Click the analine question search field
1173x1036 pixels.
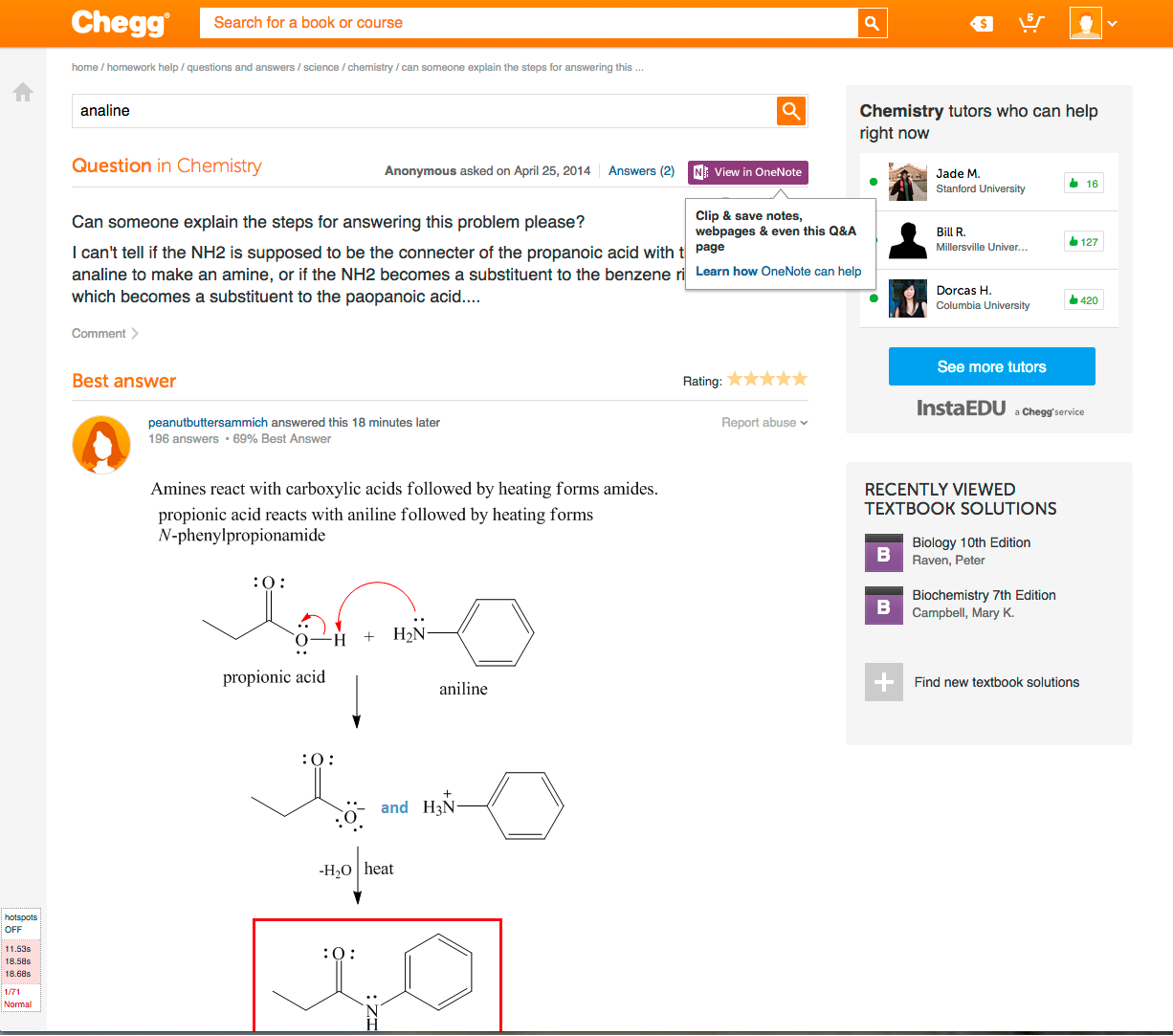click(424, 111)
